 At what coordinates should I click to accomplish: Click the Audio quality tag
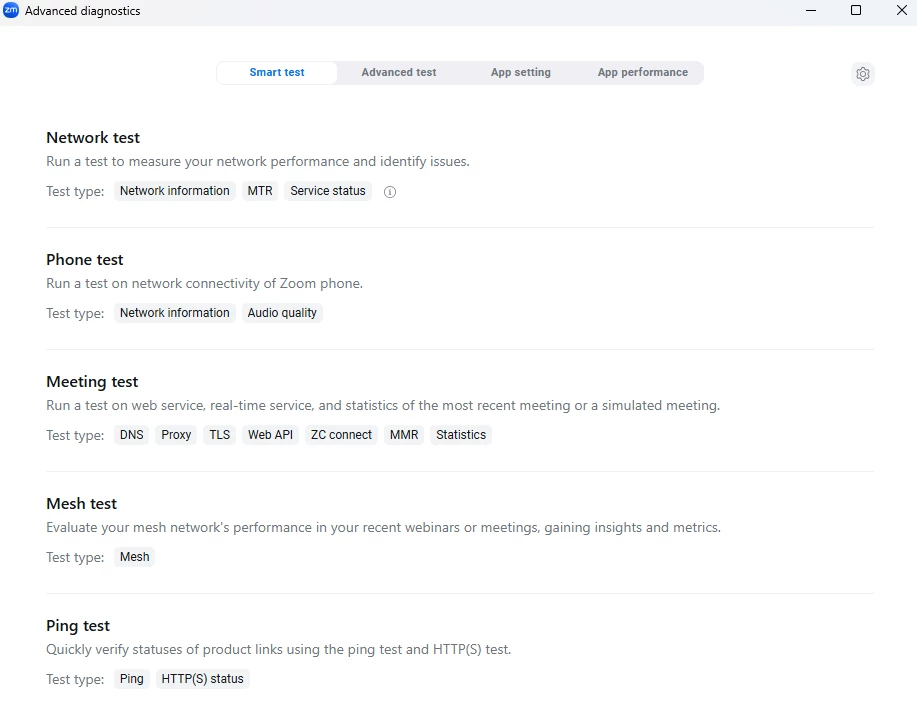(282, 313)
